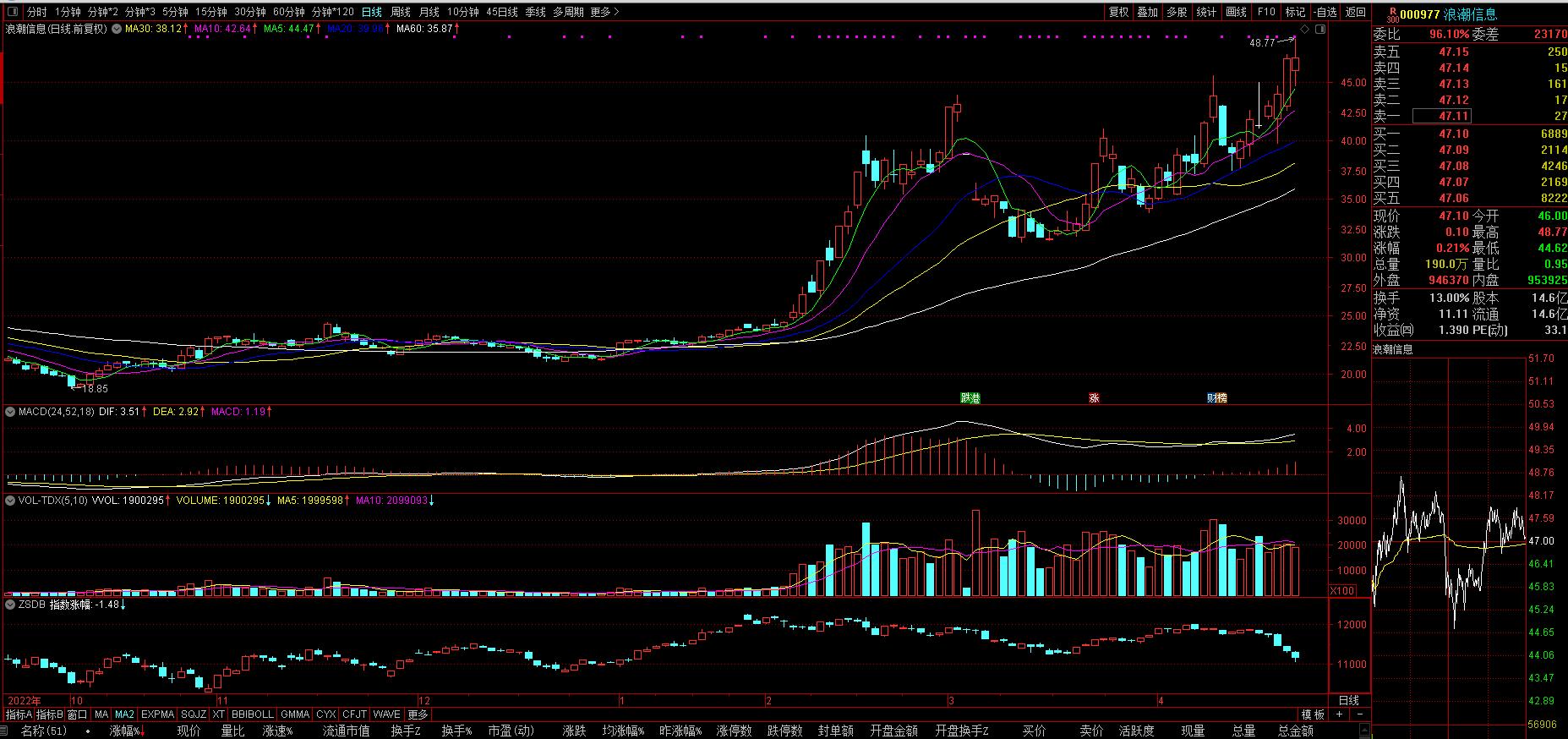Expand 更多 time period options

[x=604, y=12]
